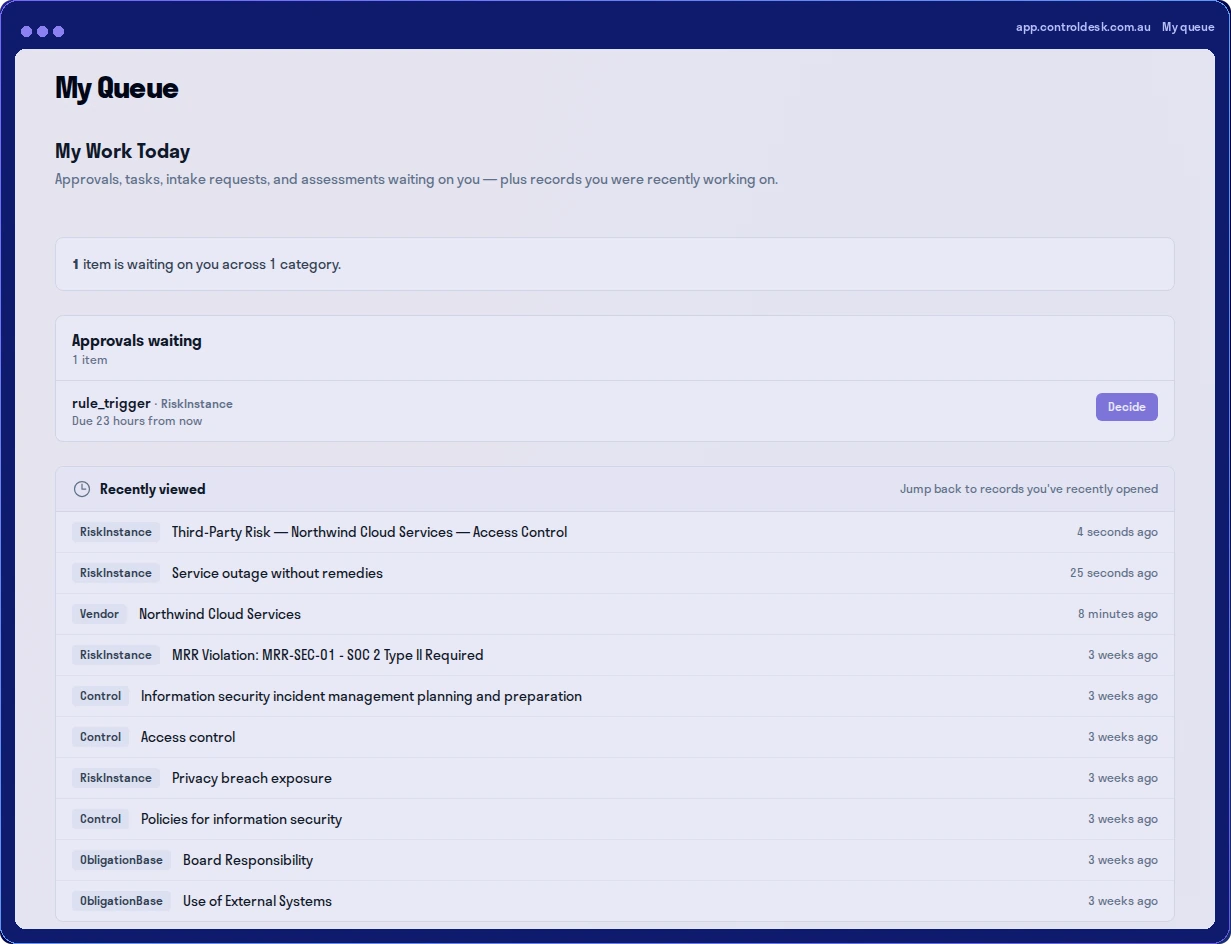Click '3 weeks ago' on Board Responsibility row
This screenshot has width=1231, height=944.
tap(1123, 860)
